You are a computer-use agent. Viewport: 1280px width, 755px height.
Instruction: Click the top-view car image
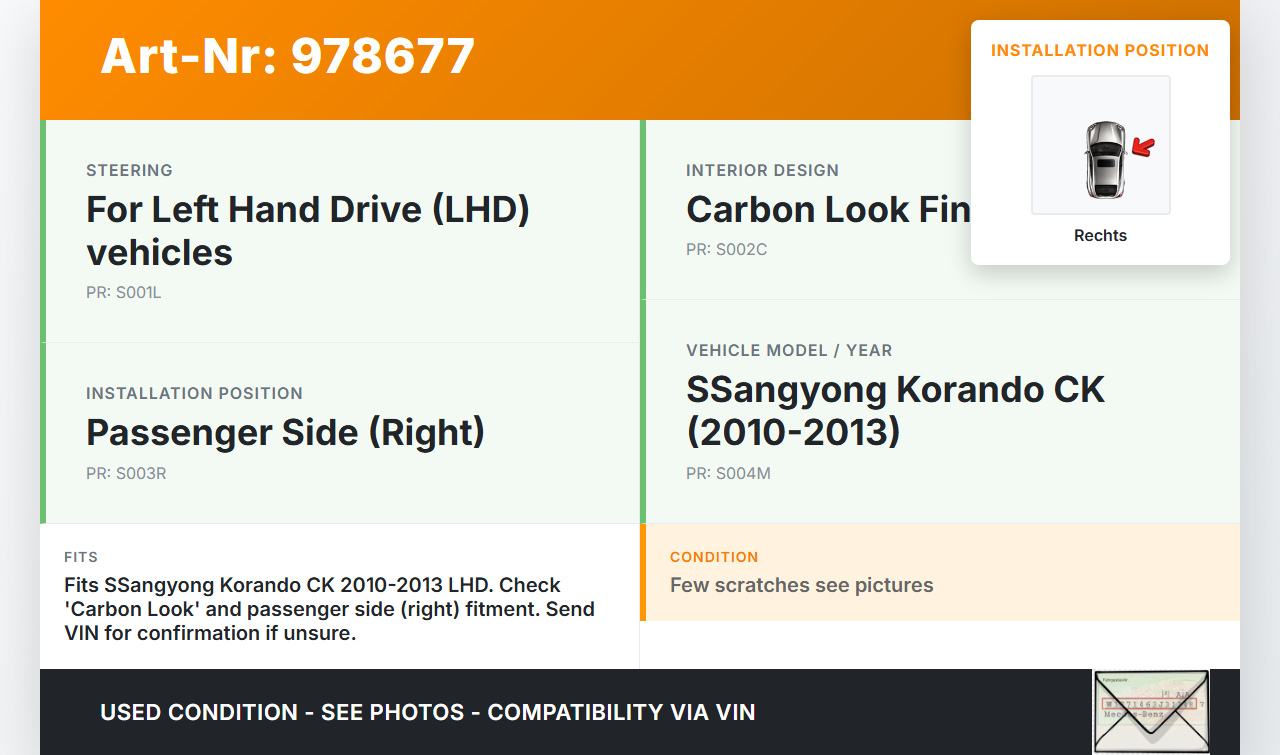1104,159
